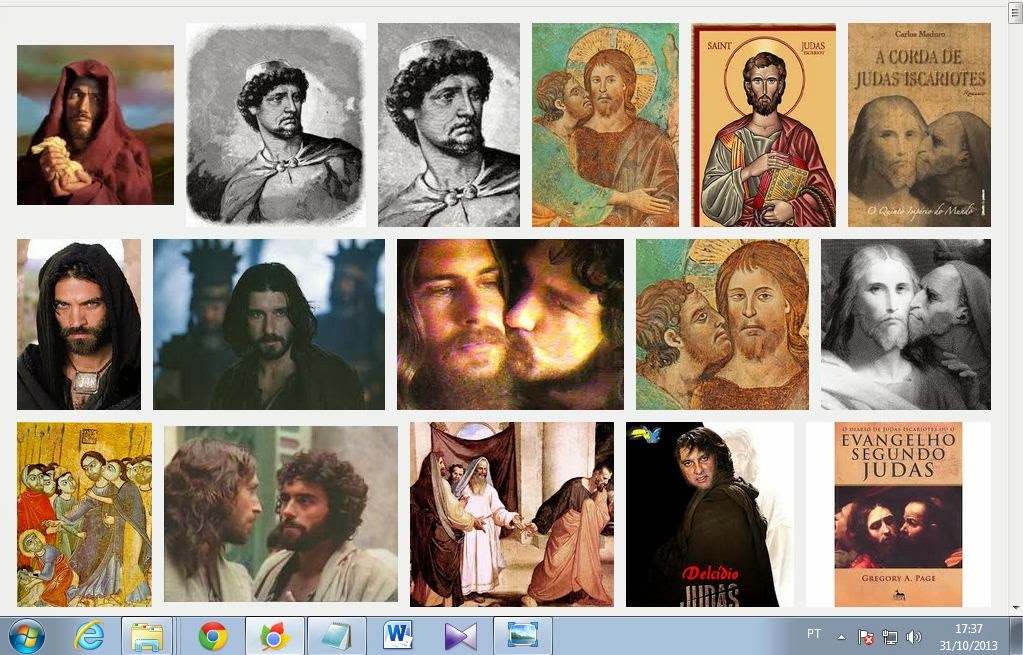Open the volume speaker icon in tray
1023x655 pixels.
(x=913, y=637)
